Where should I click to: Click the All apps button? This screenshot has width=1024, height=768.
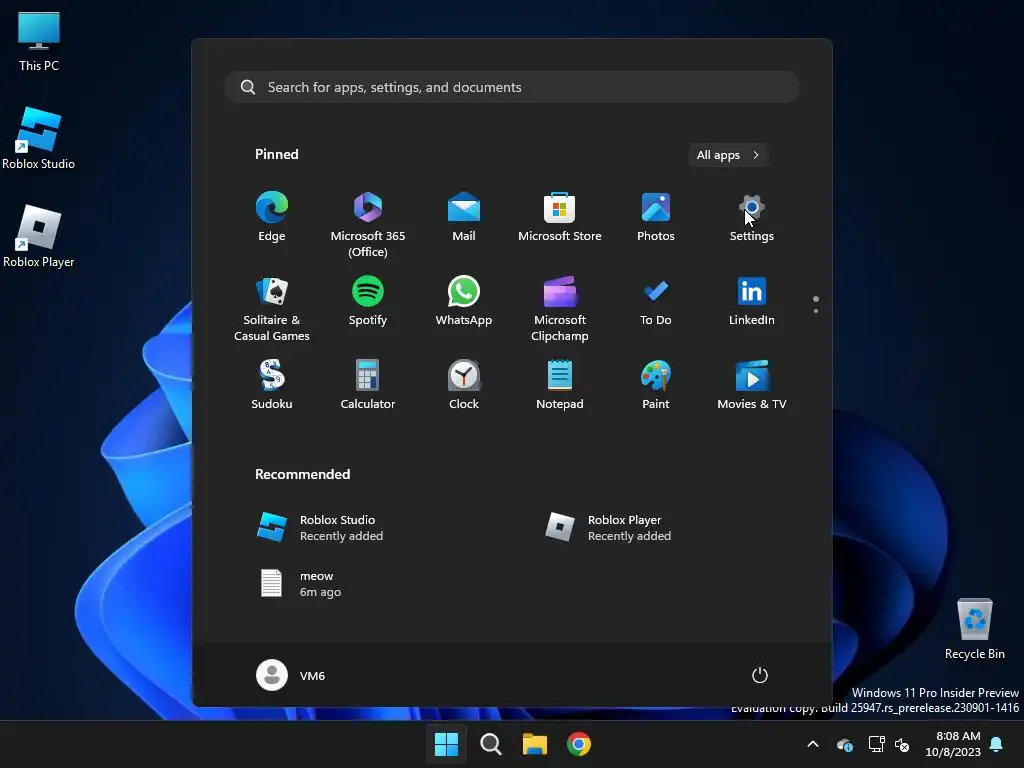click(x=728, y=155)
